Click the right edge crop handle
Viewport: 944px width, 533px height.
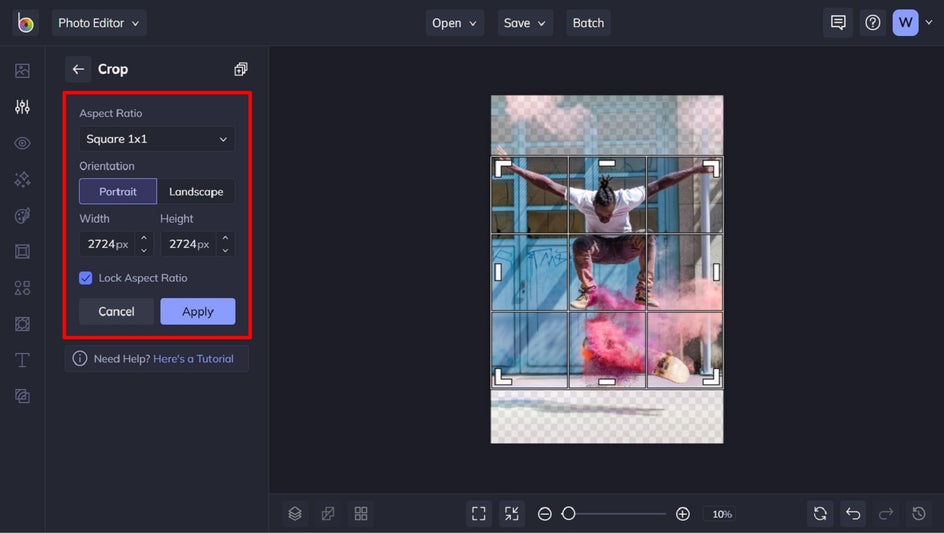(x=716, y=272)
